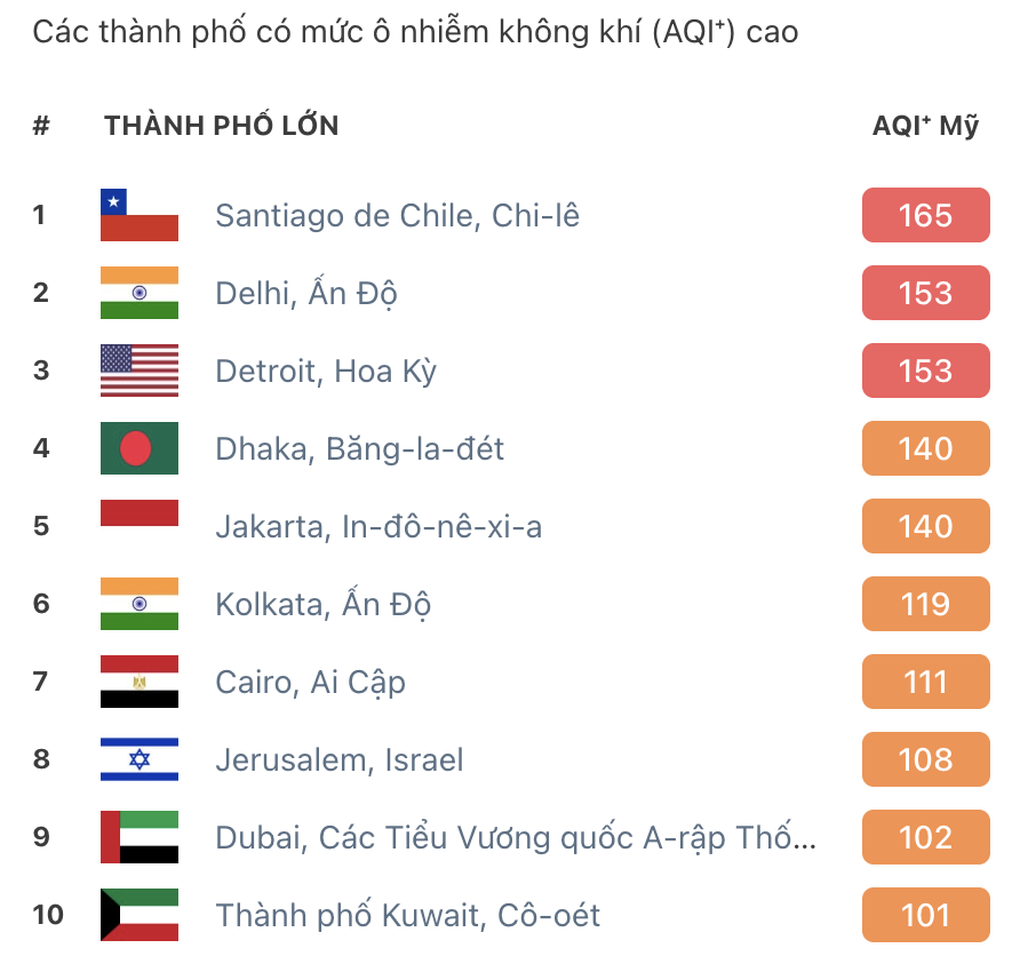Click the Israel flag icon
This screenshot has height=972, width=1020.
(139, 759)
